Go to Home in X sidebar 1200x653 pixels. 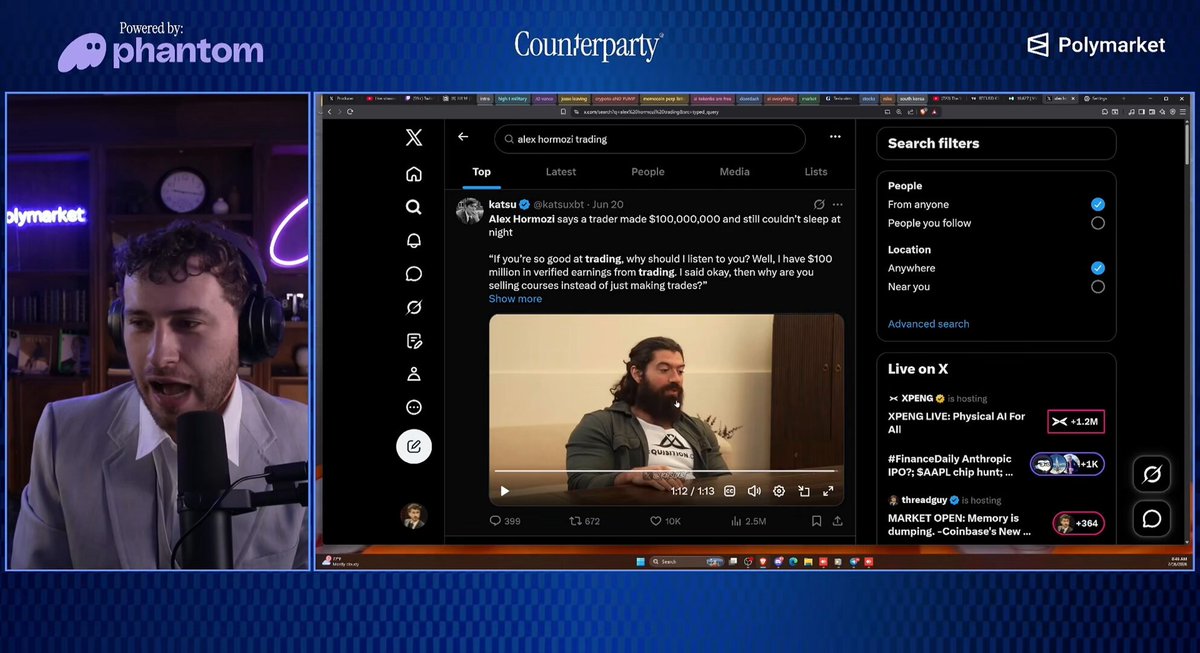coord(413,174)
